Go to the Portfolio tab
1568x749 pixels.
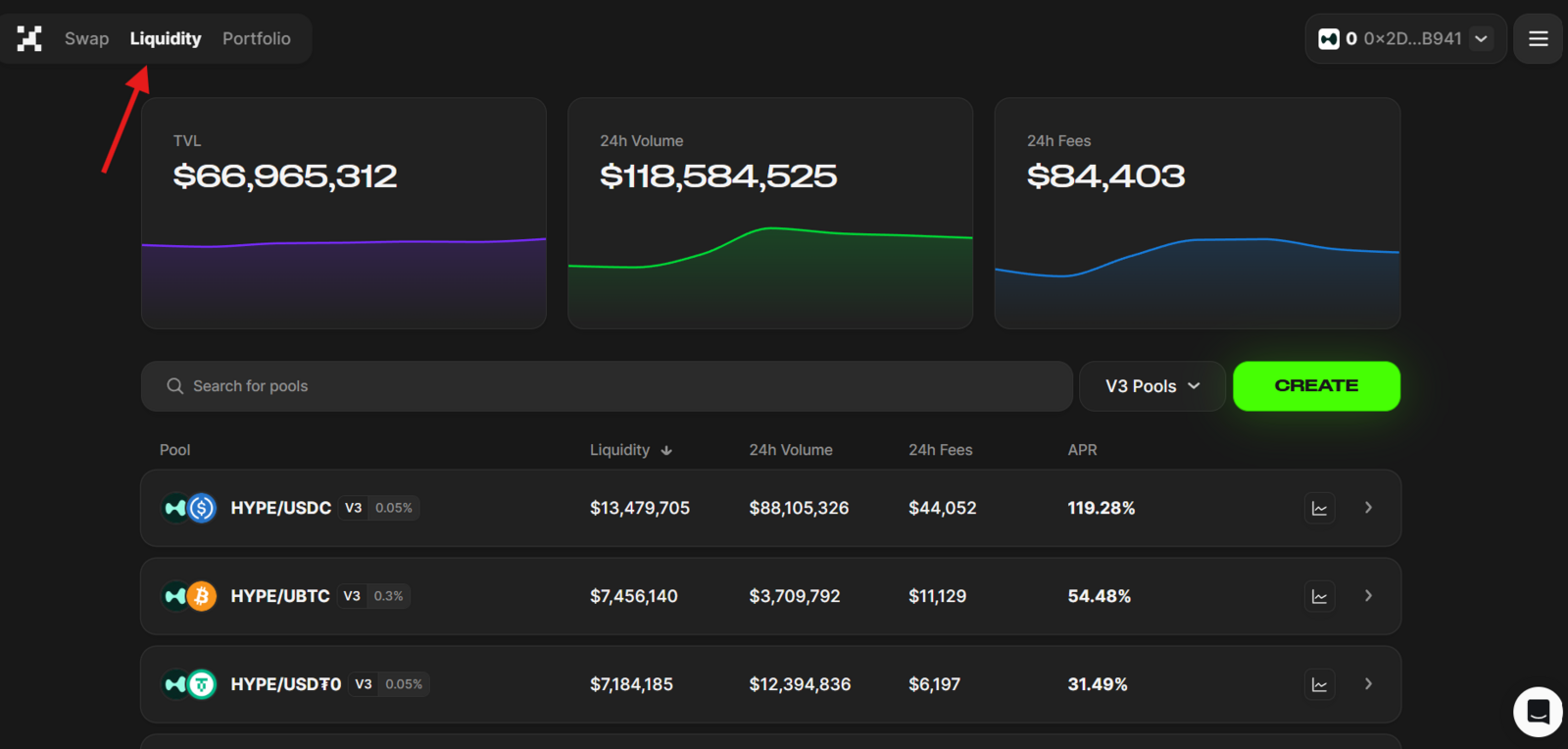[x=257, y=39]
